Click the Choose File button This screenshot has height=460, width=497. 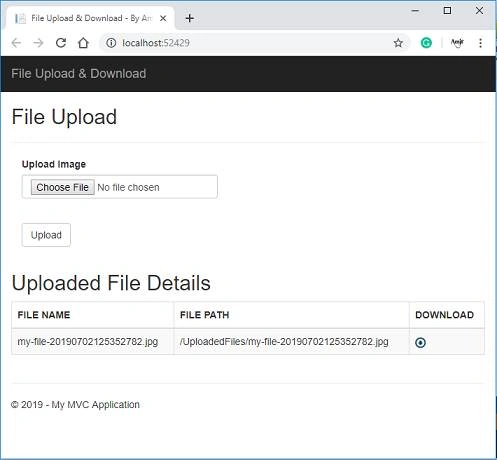[x=62, y=187]
